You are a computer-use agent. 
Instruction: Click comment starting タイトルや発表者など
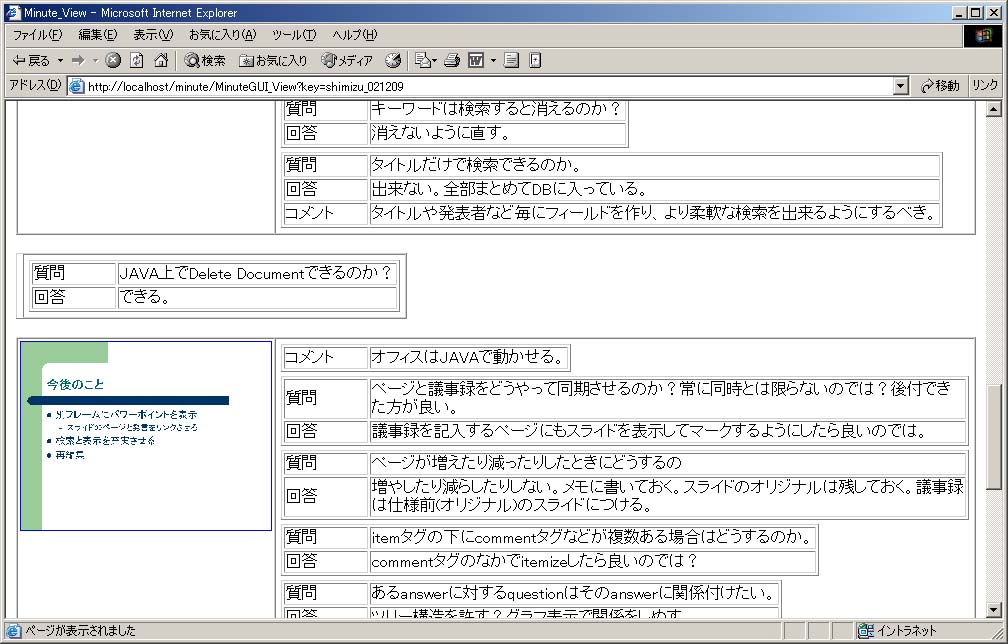pyautogui.click(x=654, y=213)
